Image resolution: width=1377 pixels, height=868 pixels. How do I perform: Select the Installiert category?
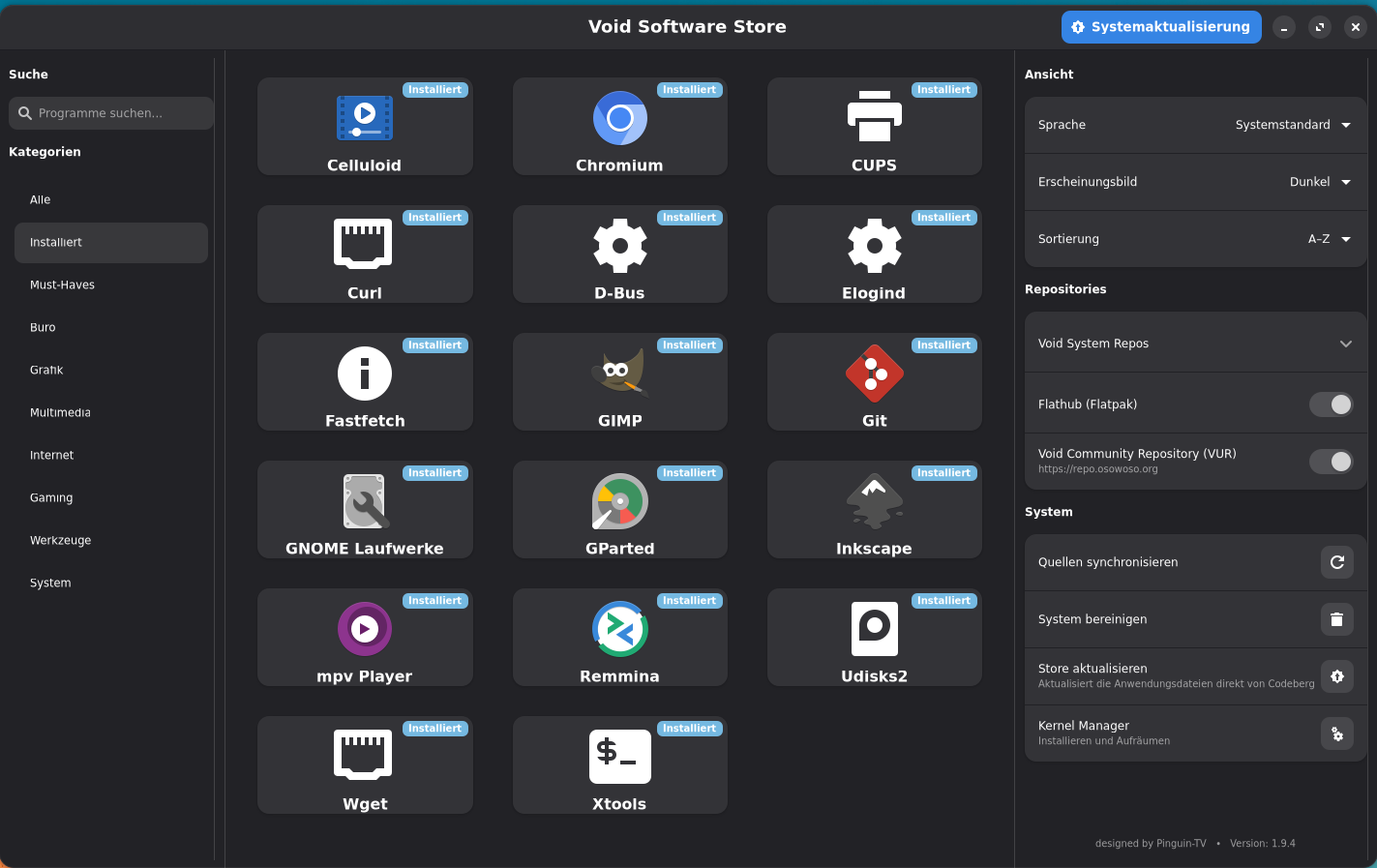pos(111,243)
